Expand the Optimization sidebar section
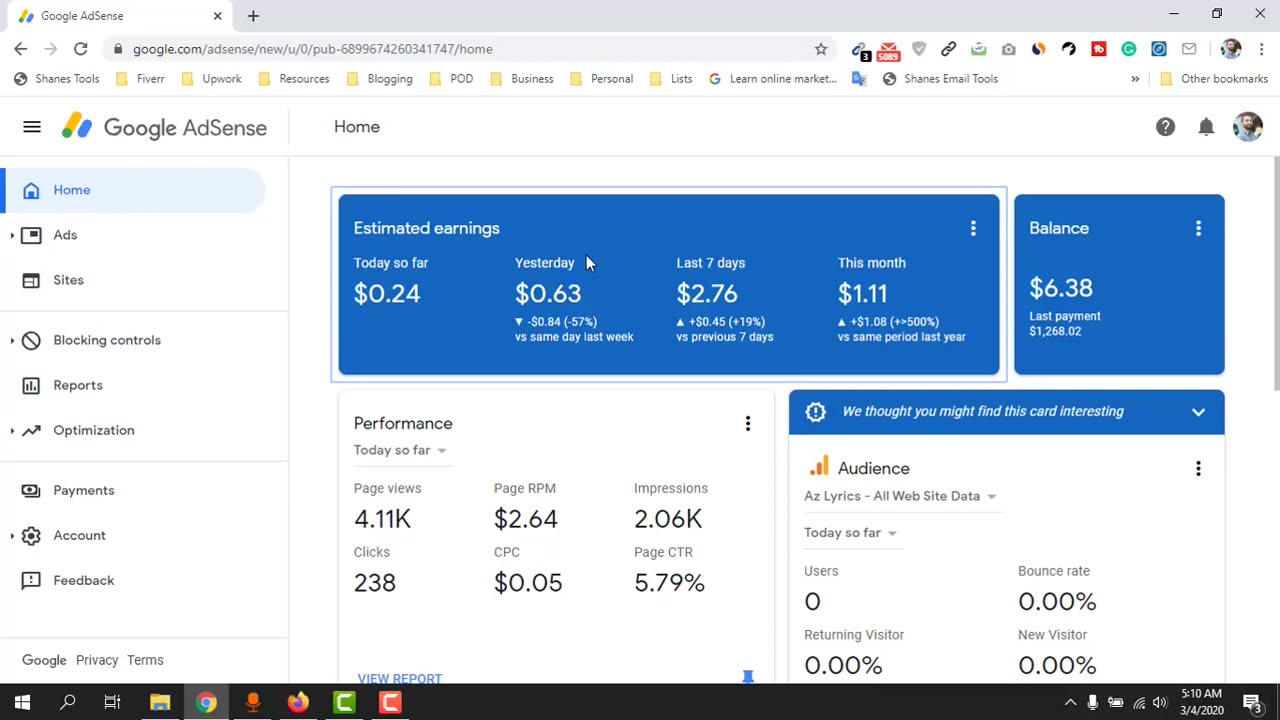 click(x=12, y=430)
